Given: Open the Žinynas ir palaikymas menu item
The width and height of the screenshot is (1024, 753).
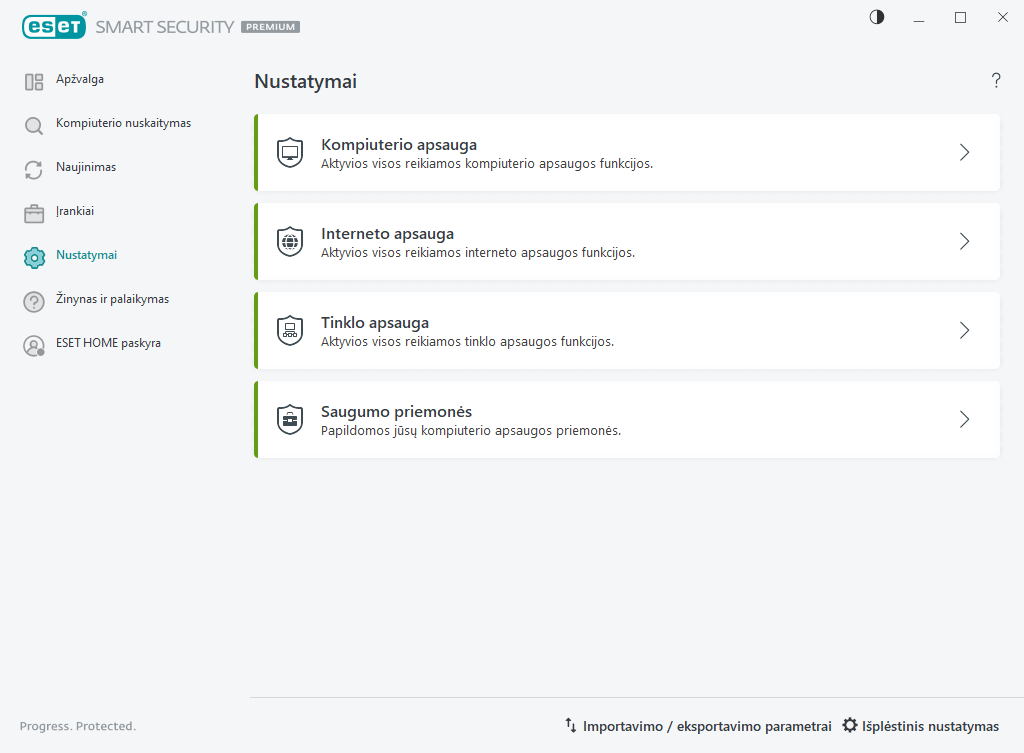Looking at the screenshot, I should coord(112,299).
